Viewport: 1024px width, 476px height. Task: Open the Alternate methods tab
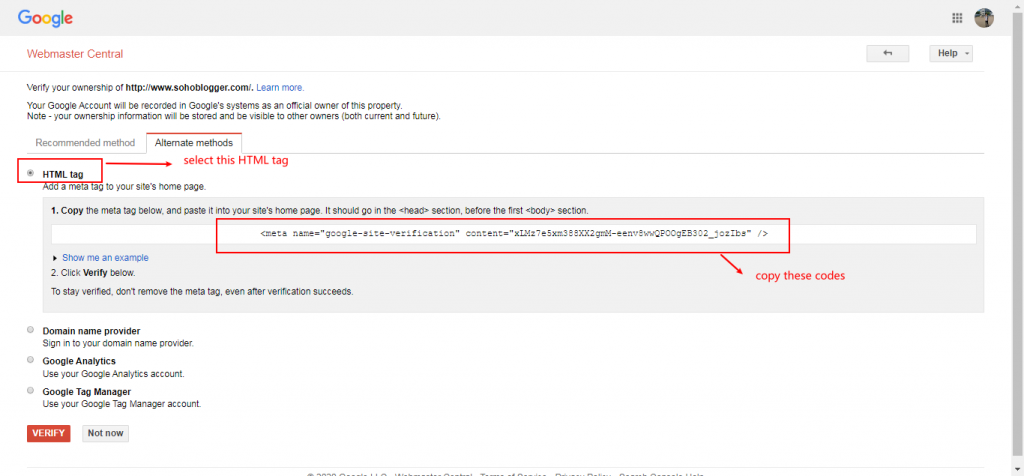pos(193,143)
